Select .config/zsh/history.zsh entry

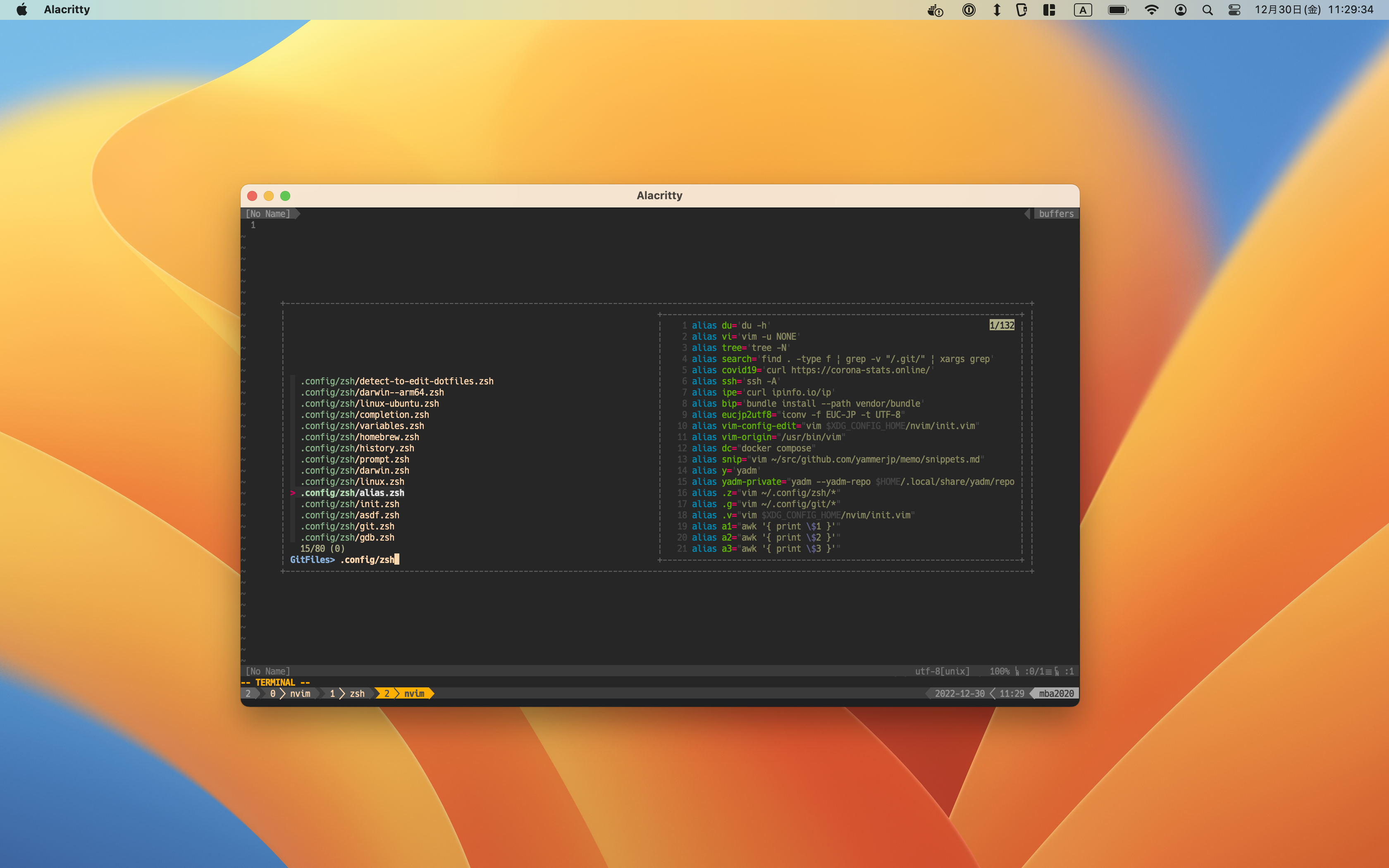[x=357, y=448]
